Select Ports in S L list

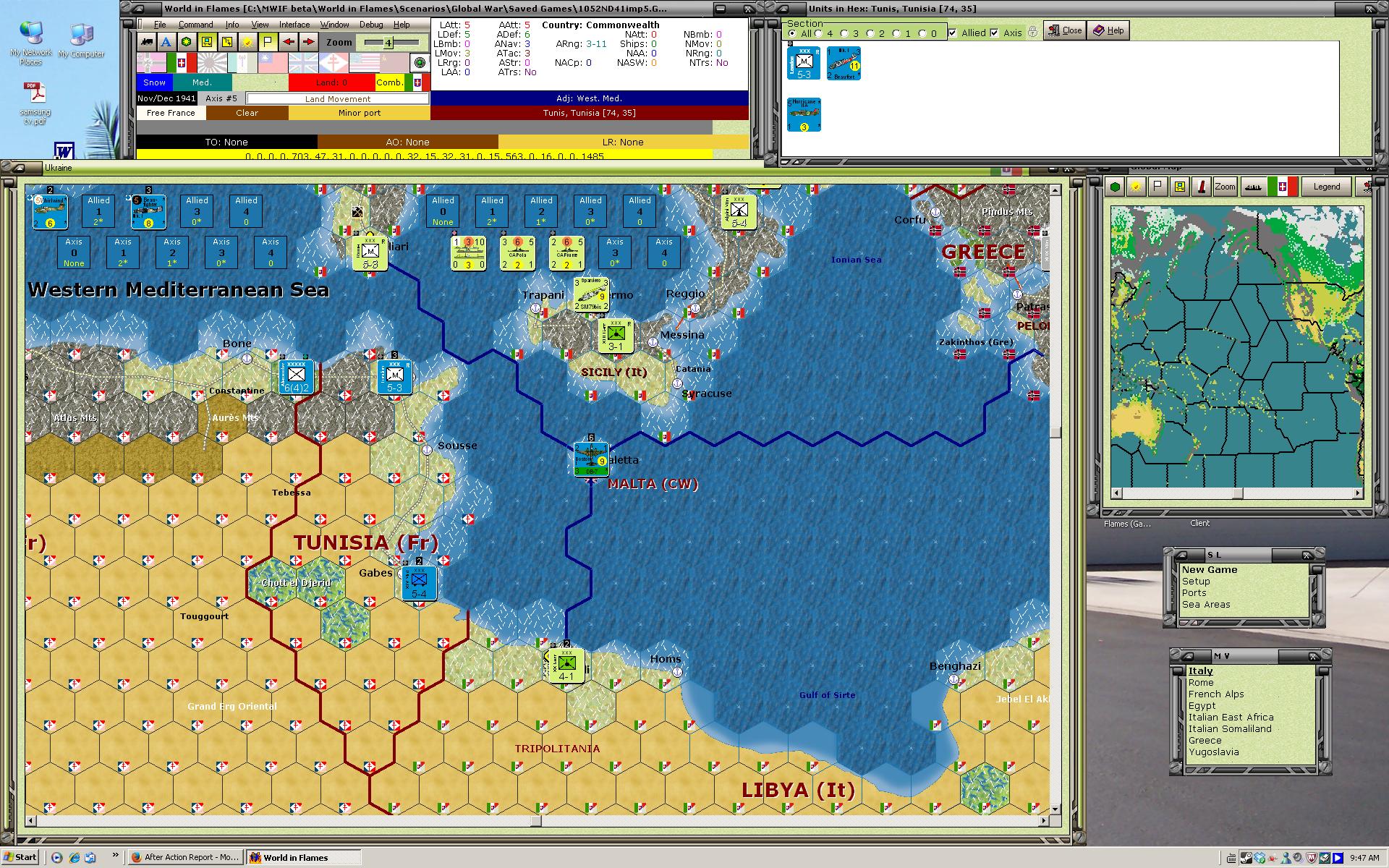click(1194, 593)
